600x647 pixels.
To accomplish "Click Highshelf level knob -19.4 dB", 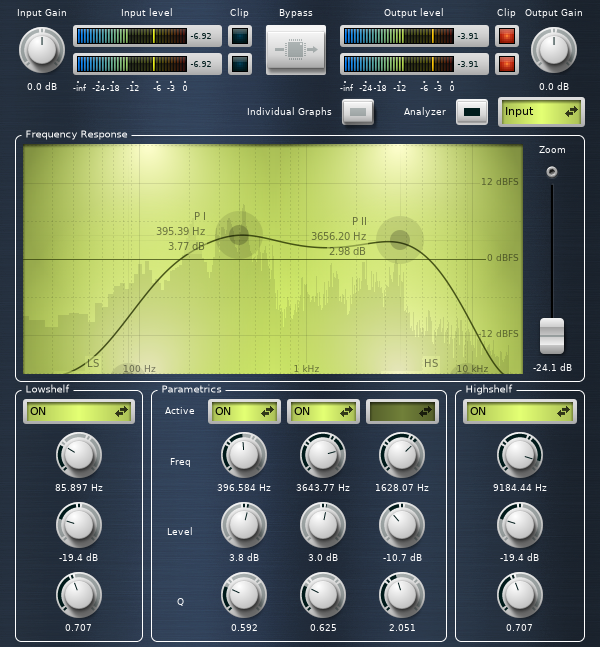I will click(x=520, y=525).
